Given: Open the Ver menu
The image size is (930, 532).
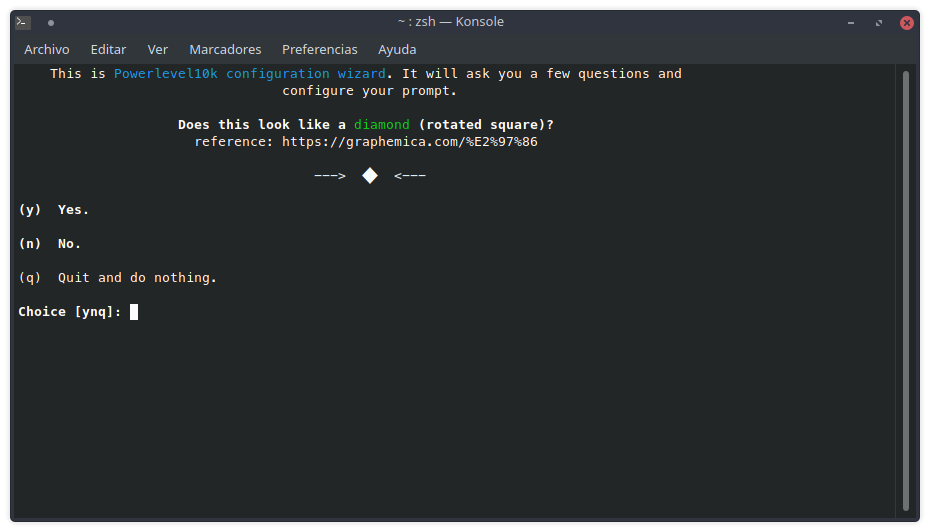Looking at the screenshot, I should click(157, 49).
